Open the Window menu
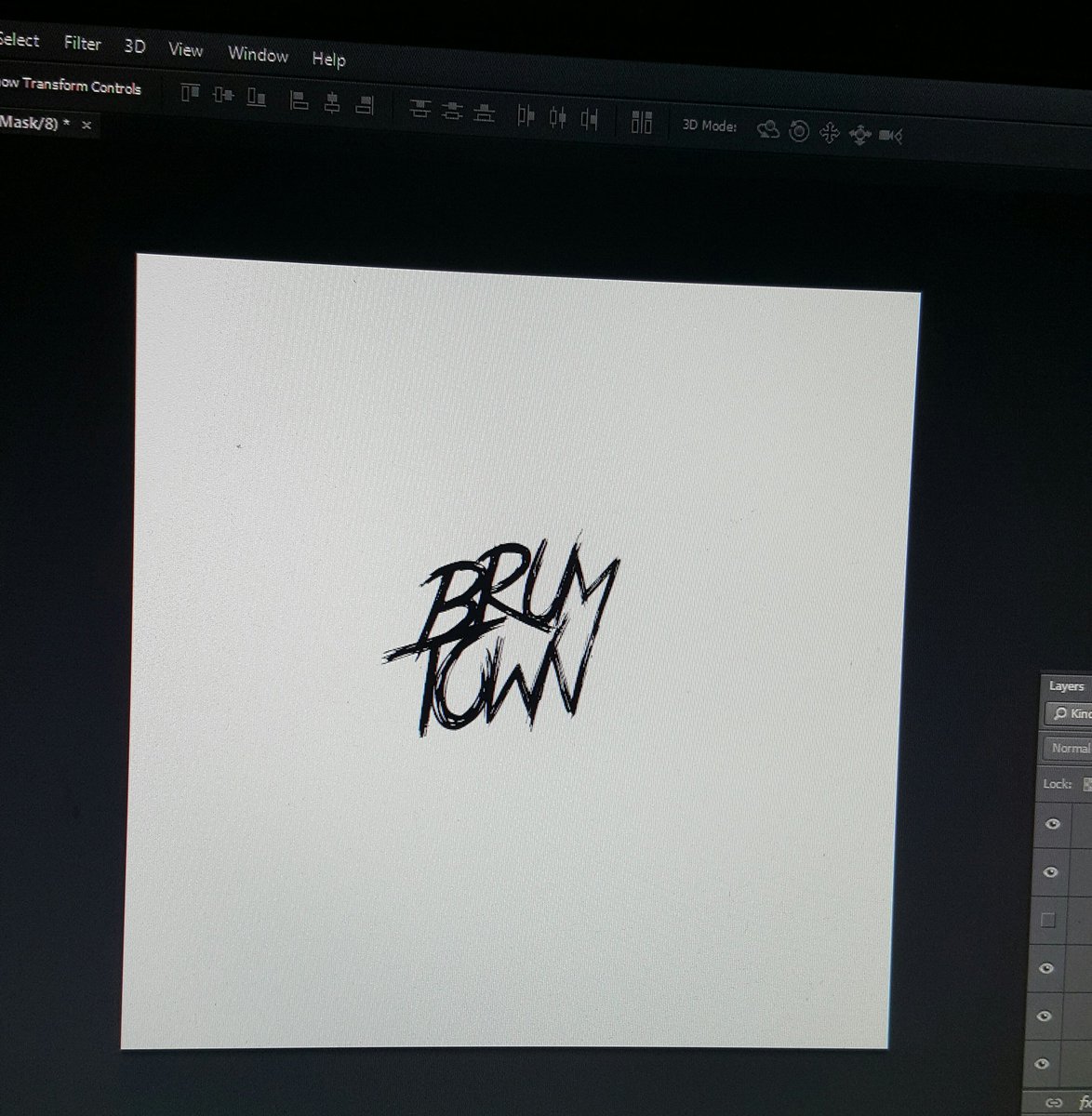The height and width of the screenshot is (1116, 1092). tap(258, 54)
